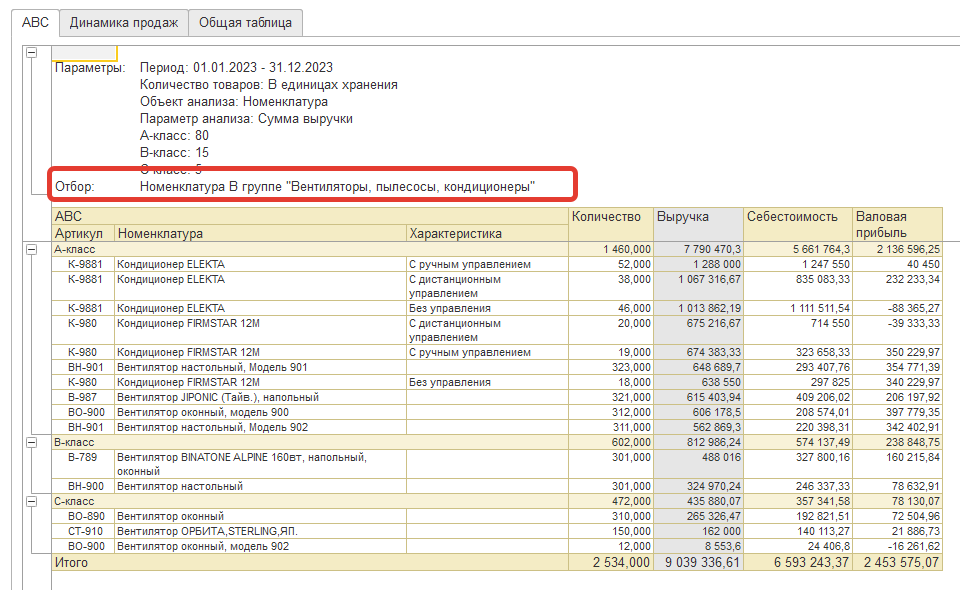
Task: Open the Динамика продаж tab
Action: pyautogui.click(x=124, y=23)
